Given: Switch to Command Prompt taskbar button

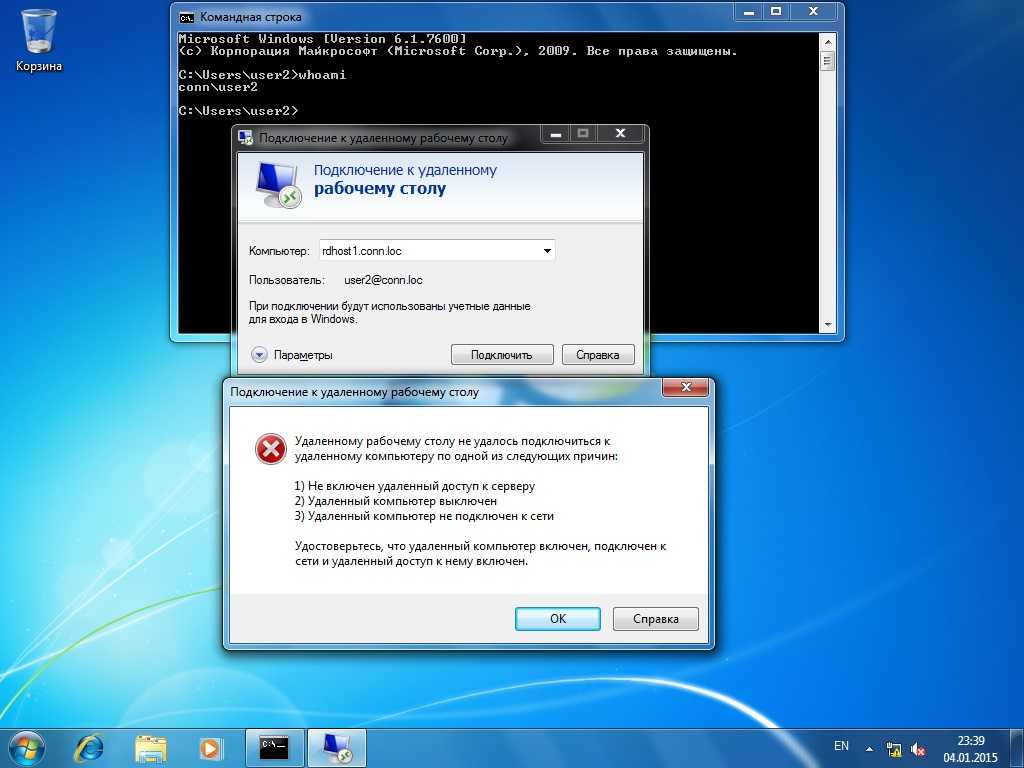Looking at the screenshot, I should pyautogui.click(x=274, y=748).
